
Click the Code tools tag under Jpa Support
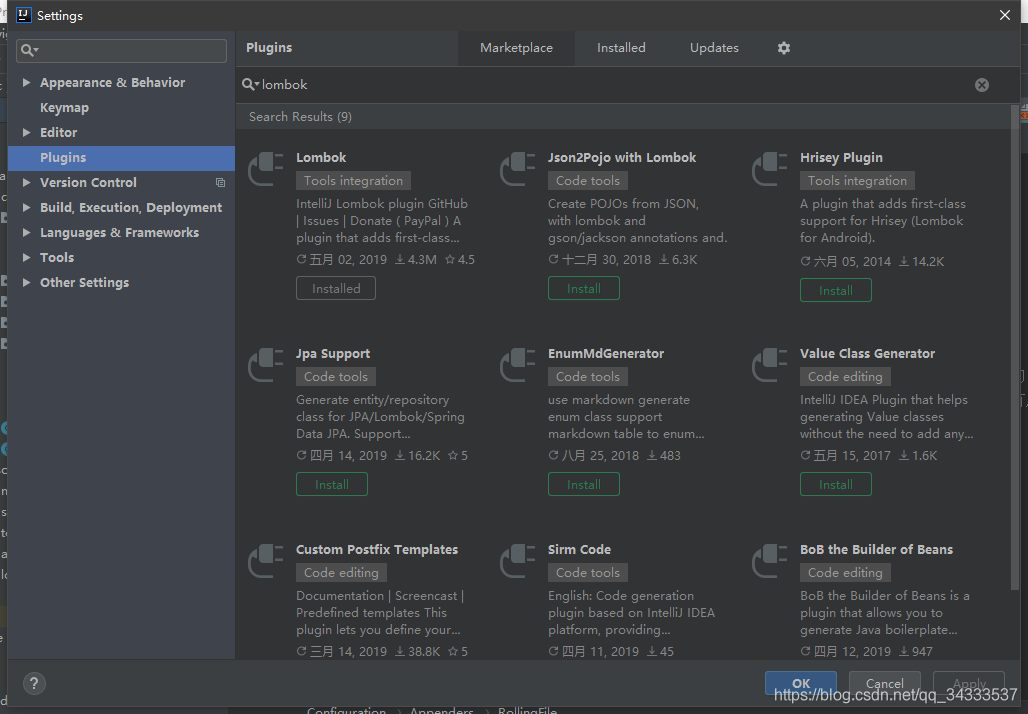(x=336, y=376)
